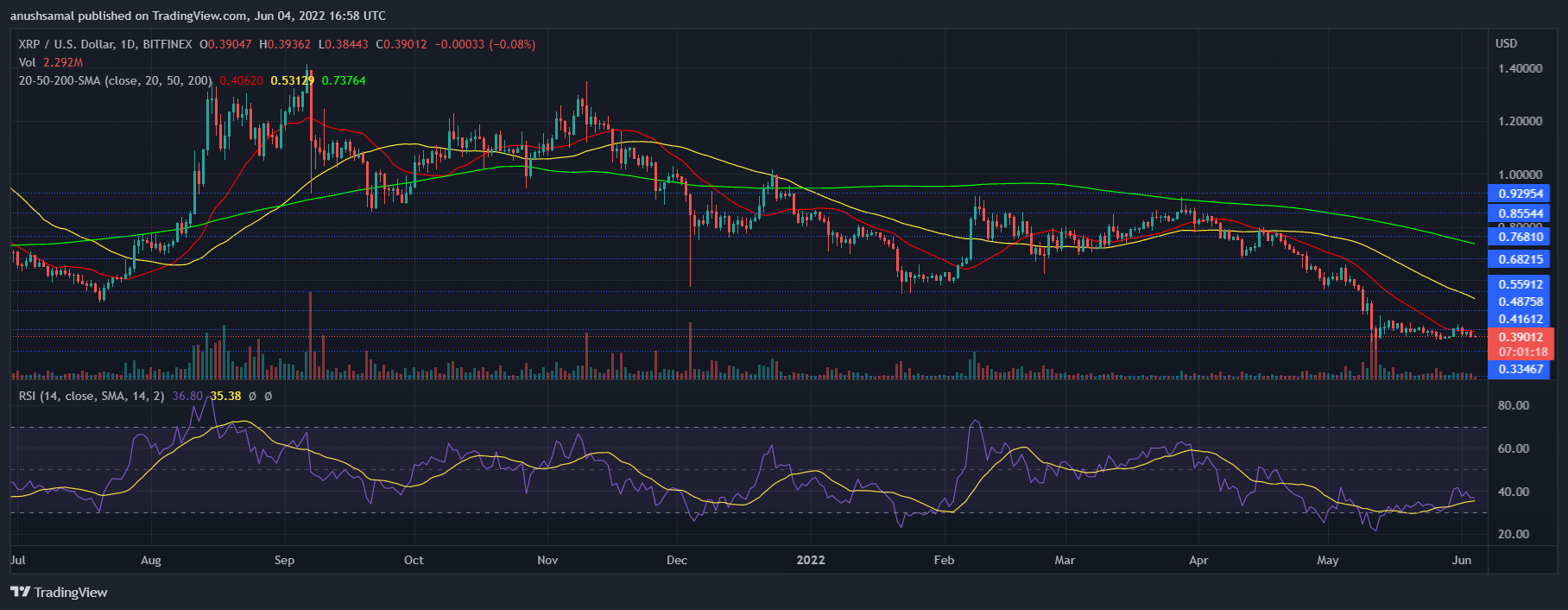Click the Feb label on time axis
The width and height of the screenshot is (1568, 610).
pos(945,560)
